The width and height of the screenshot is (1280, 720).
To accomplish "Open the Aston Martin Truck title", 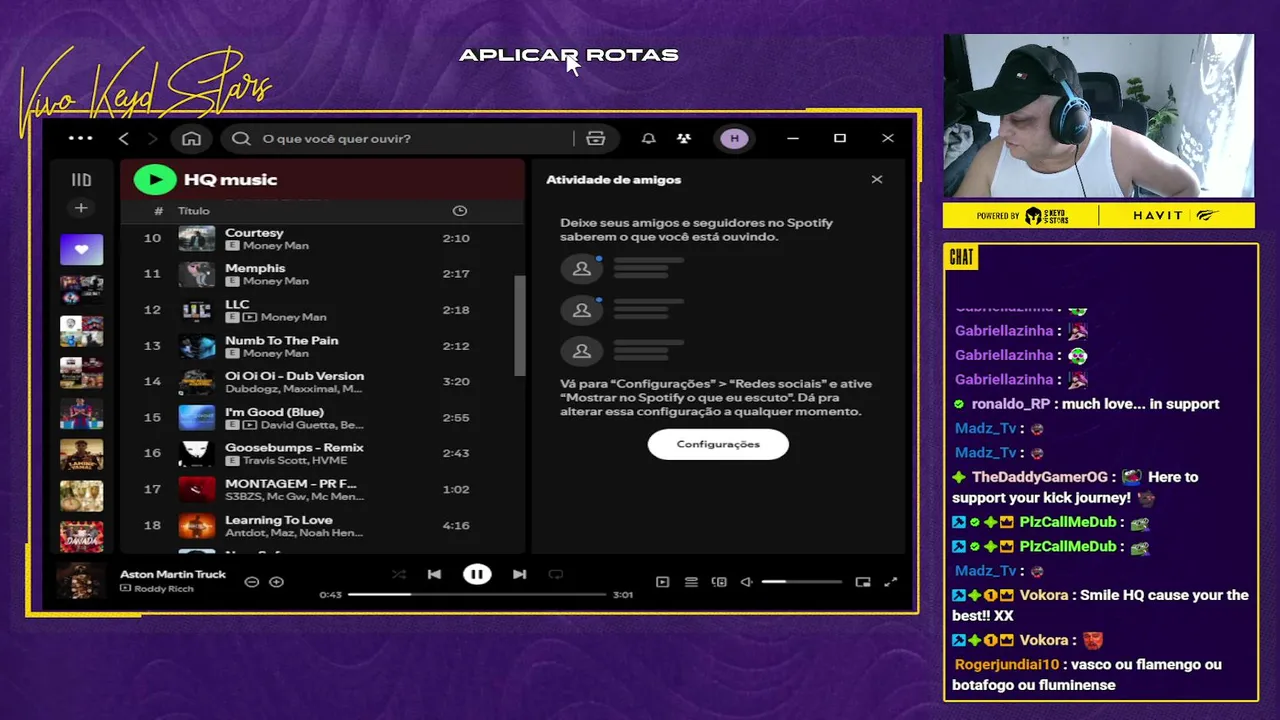I will coord(173,575).
